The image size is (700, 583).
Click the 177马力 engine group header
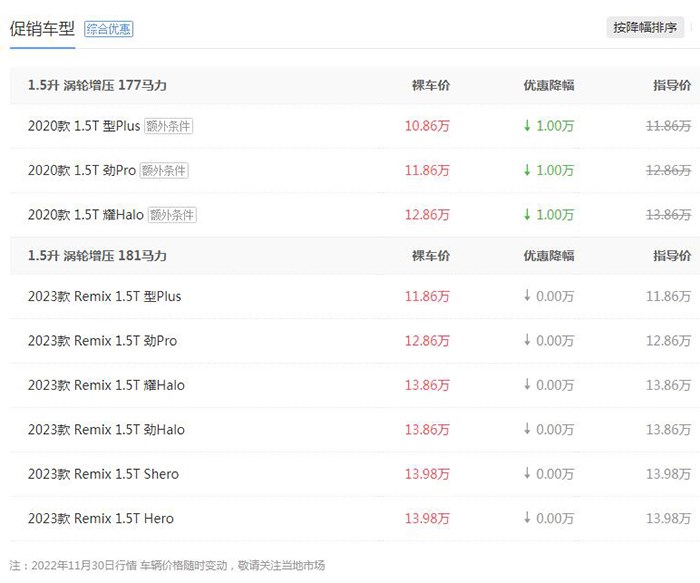[x=97, y=85]
